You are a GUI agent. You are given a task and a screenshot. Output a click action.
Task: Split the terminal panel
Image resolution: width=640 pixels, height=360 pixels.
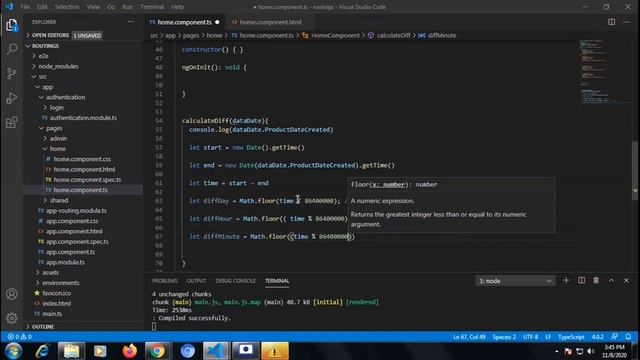581,280
